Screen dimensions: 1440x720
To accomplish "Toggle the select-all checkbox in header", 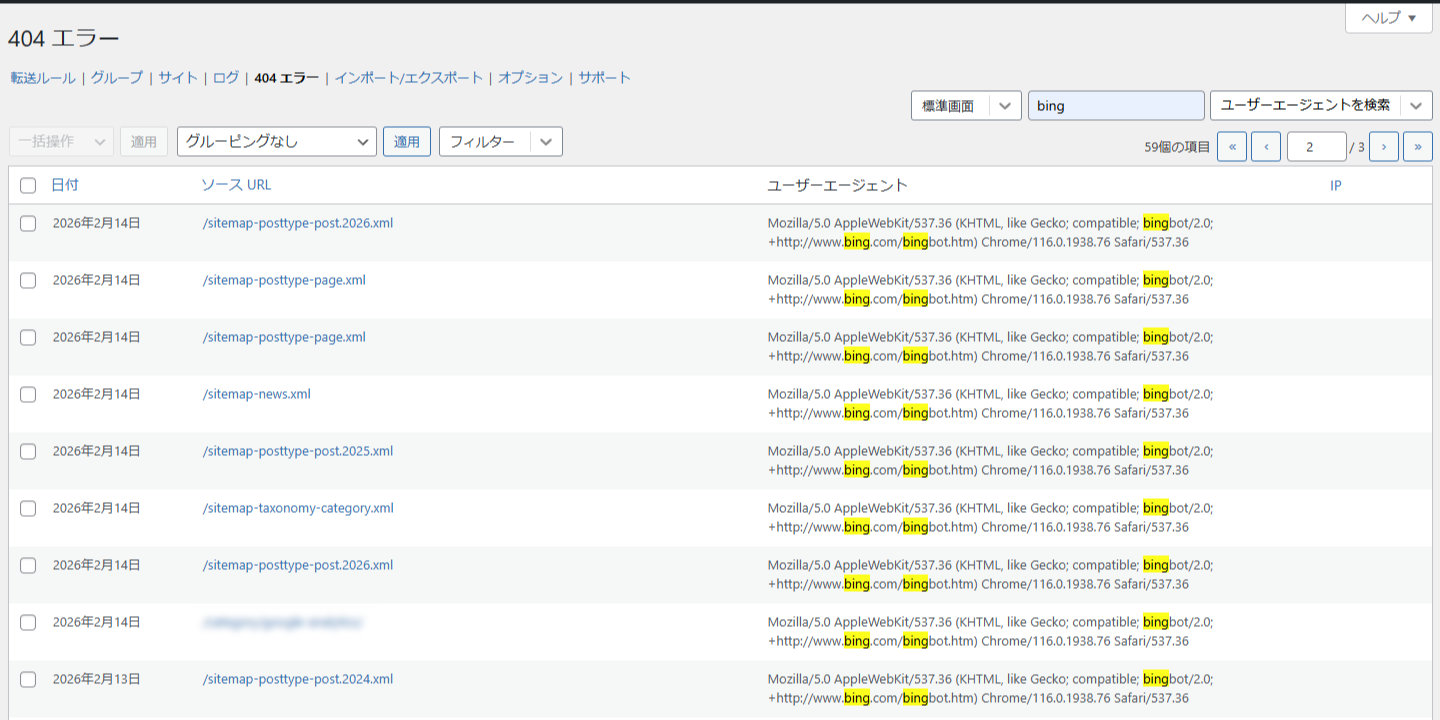I will [x=28, y=185].
